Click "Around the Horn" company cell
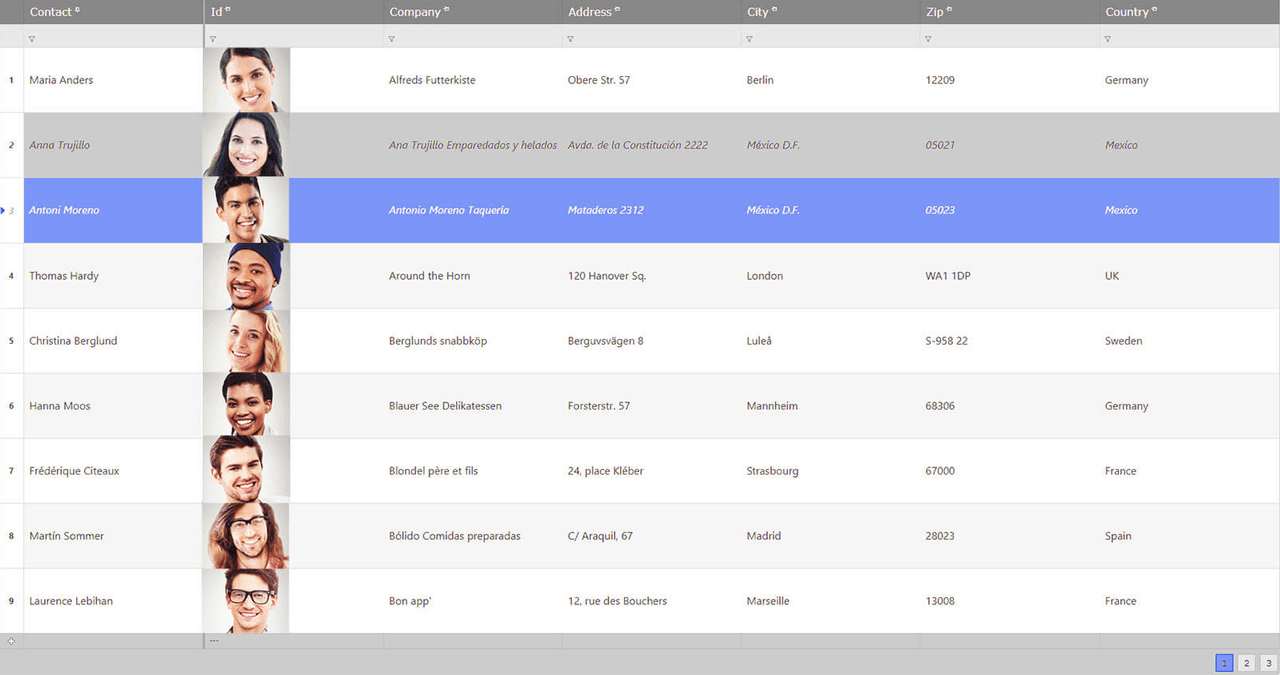 [429, 276]
